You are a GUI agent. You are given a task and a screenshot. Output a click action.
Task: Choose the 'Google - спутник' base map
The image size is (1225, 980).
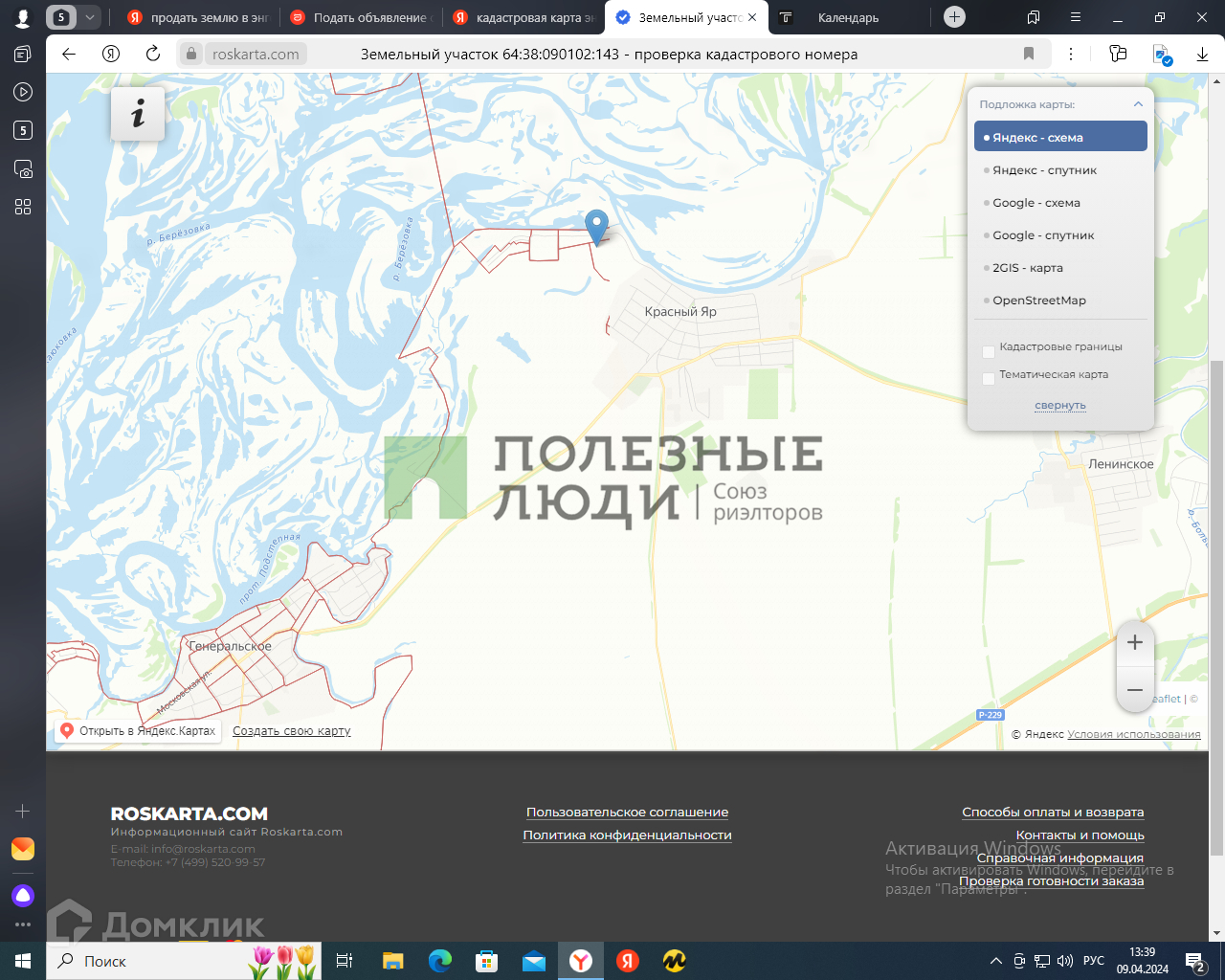1060,234
